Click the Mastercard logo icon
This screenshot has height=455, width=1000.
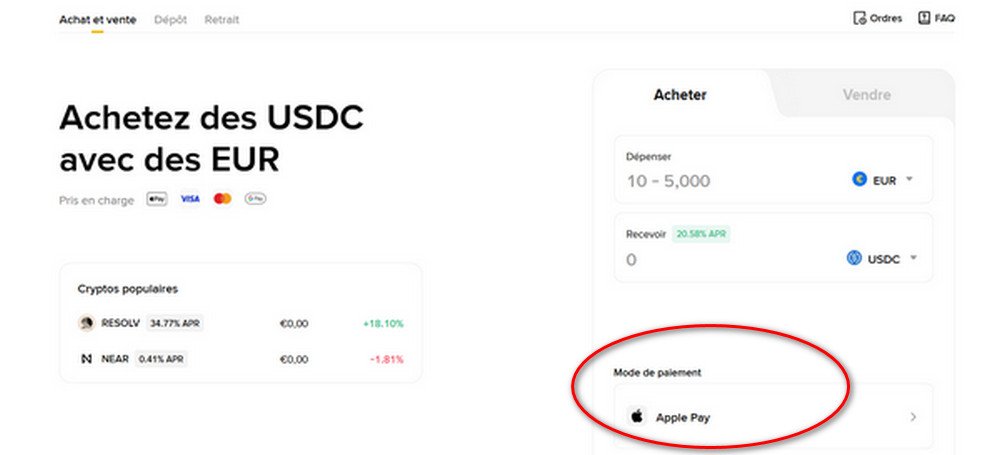[x=222, y=199]
